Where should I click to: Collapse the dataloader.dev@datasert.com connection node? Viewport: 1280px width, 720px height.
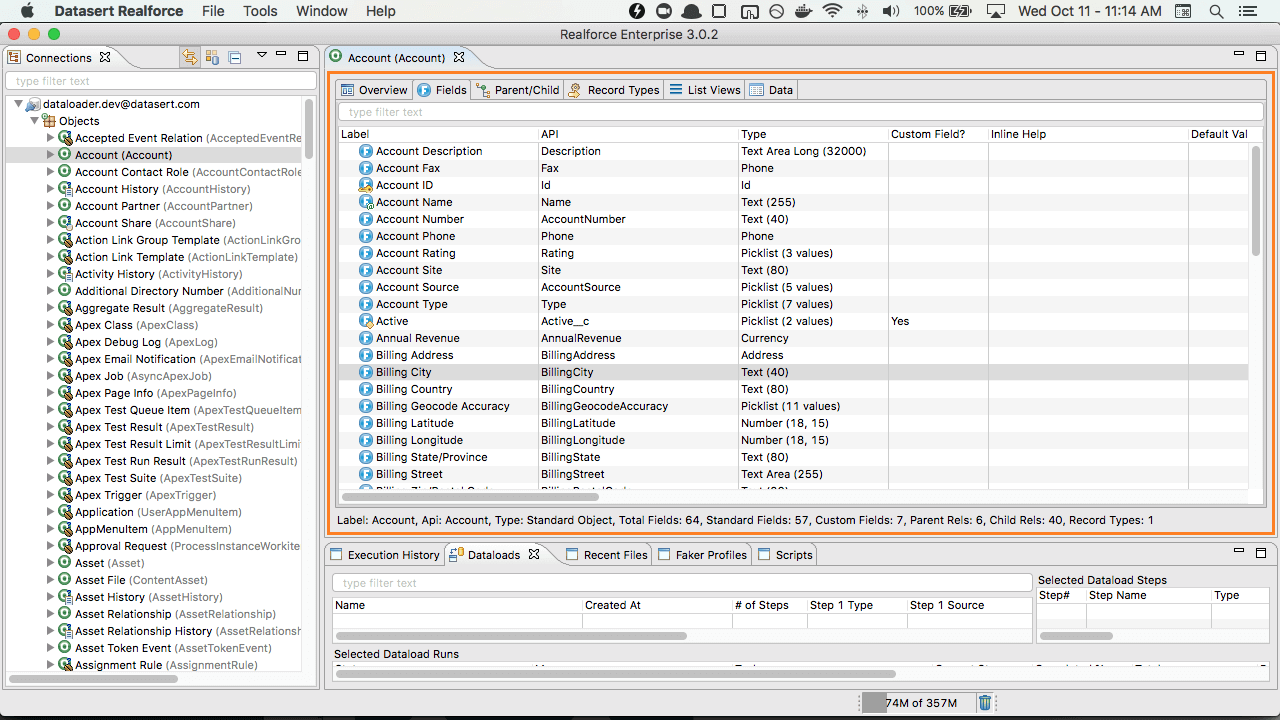coord(18,104)
